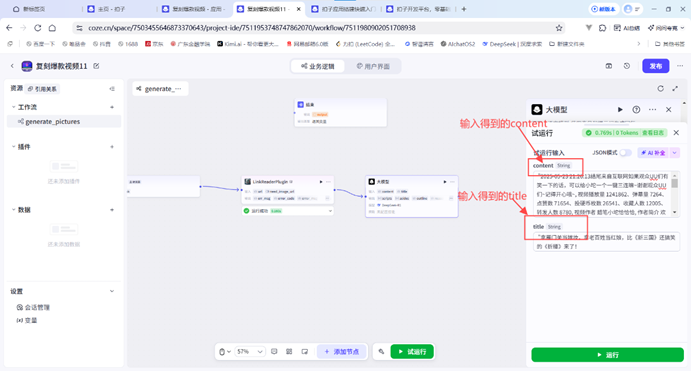The width and height of the screenshot is (691, 371).
Task: Open the split-view icon left of history icon
Action: [x=609, y=66]
